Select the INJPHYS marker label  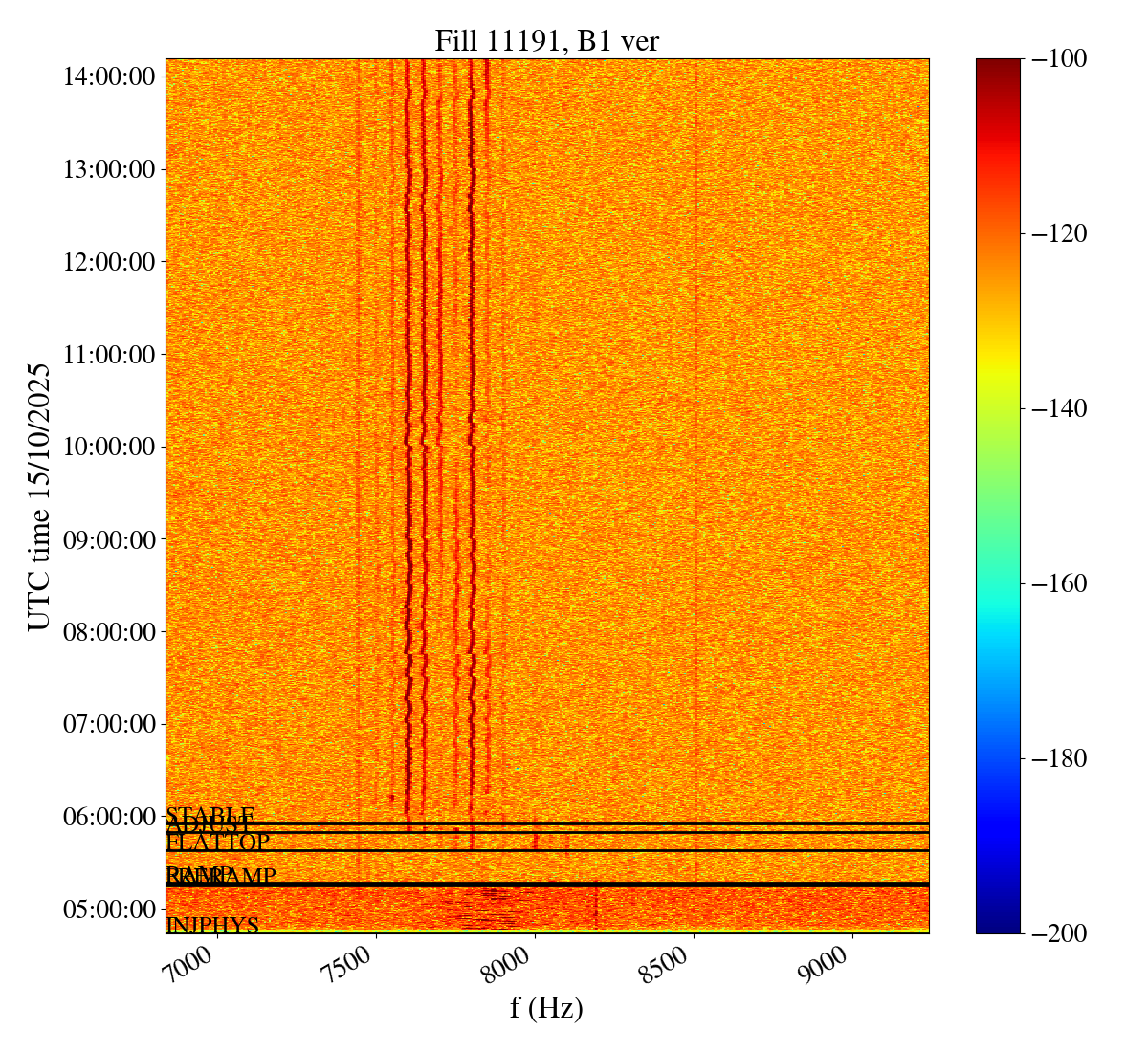(x=212, y=926)
